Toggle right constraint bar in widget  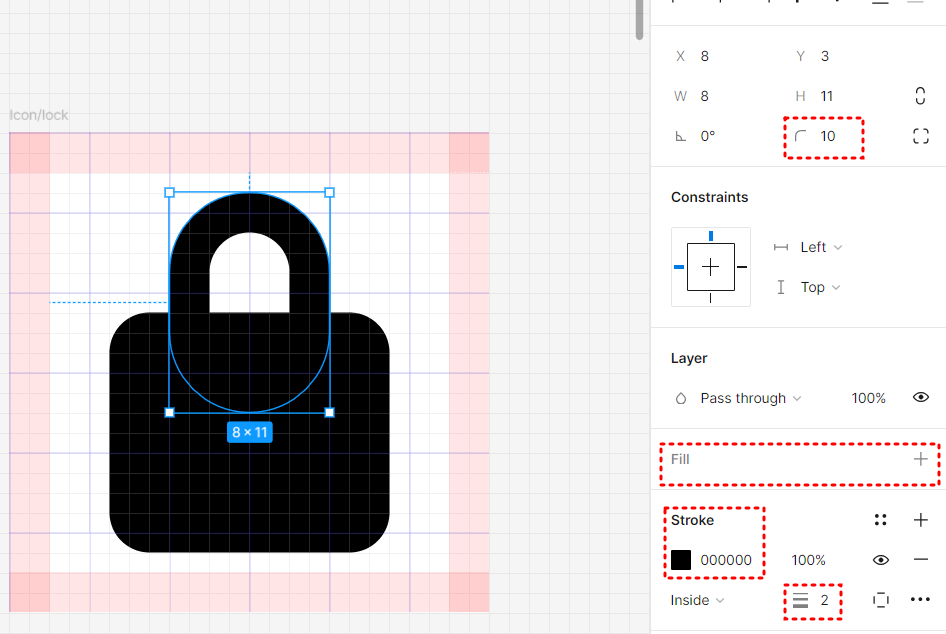pyautogui.click(x=742, y=267)
